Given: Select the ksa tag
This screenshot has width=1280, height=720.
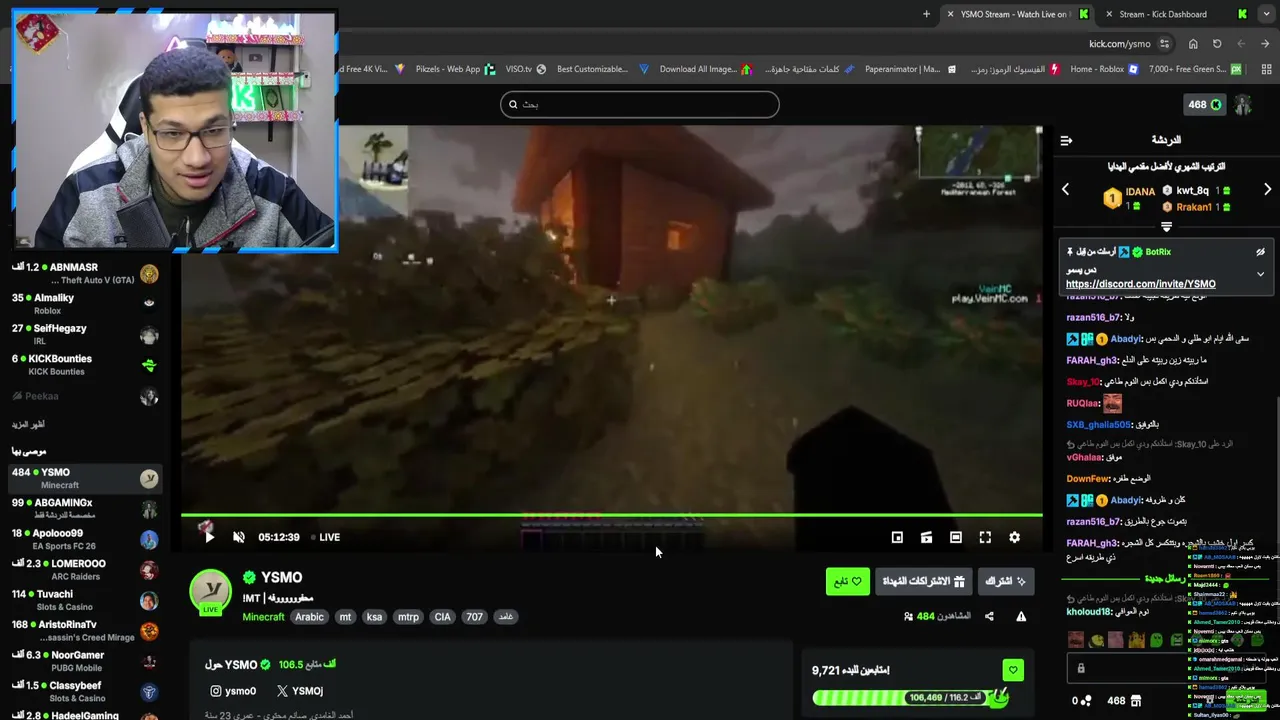Looking at the screenshot, I should coord(374,617).
